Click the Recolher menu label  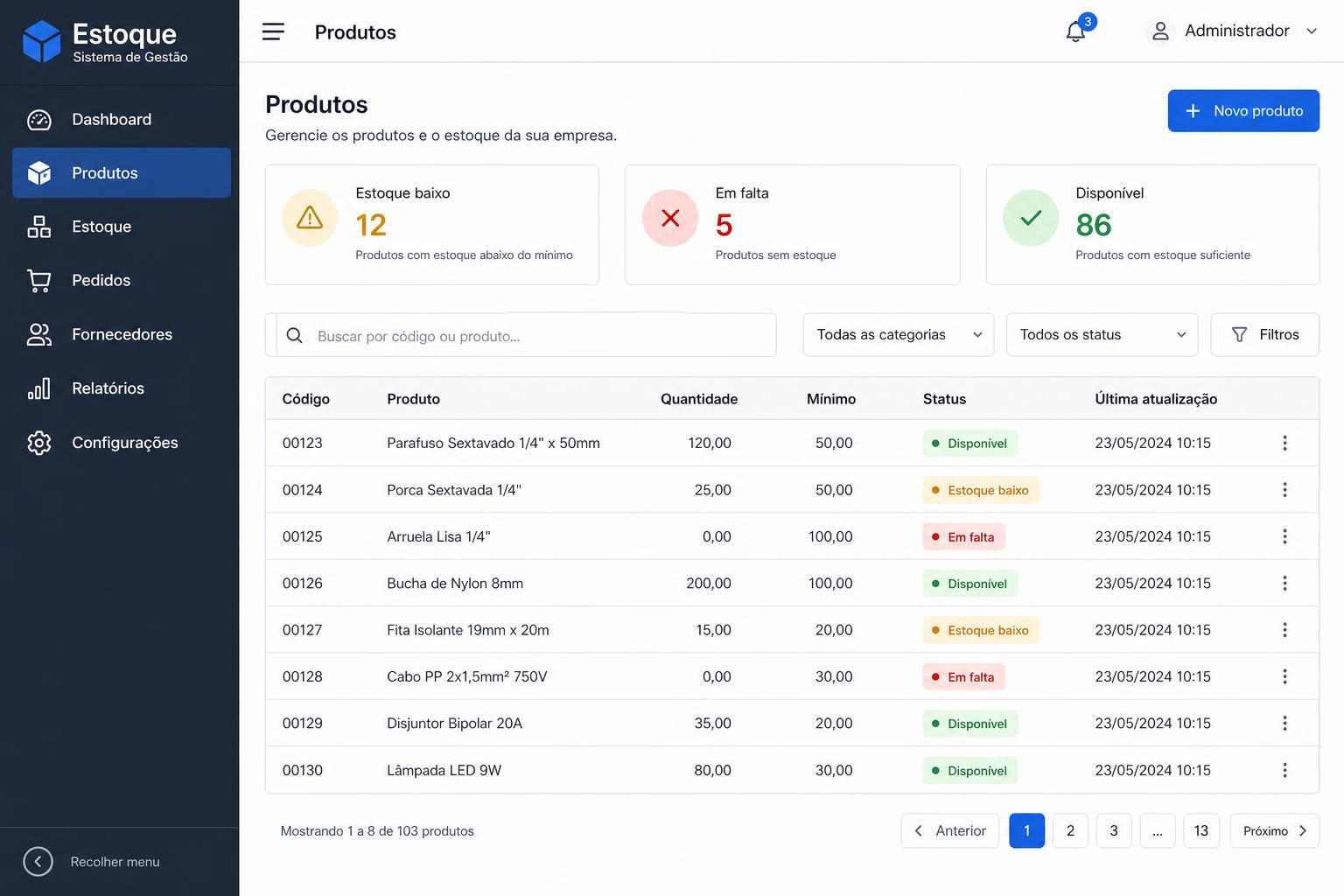click(x=115, y=862)
